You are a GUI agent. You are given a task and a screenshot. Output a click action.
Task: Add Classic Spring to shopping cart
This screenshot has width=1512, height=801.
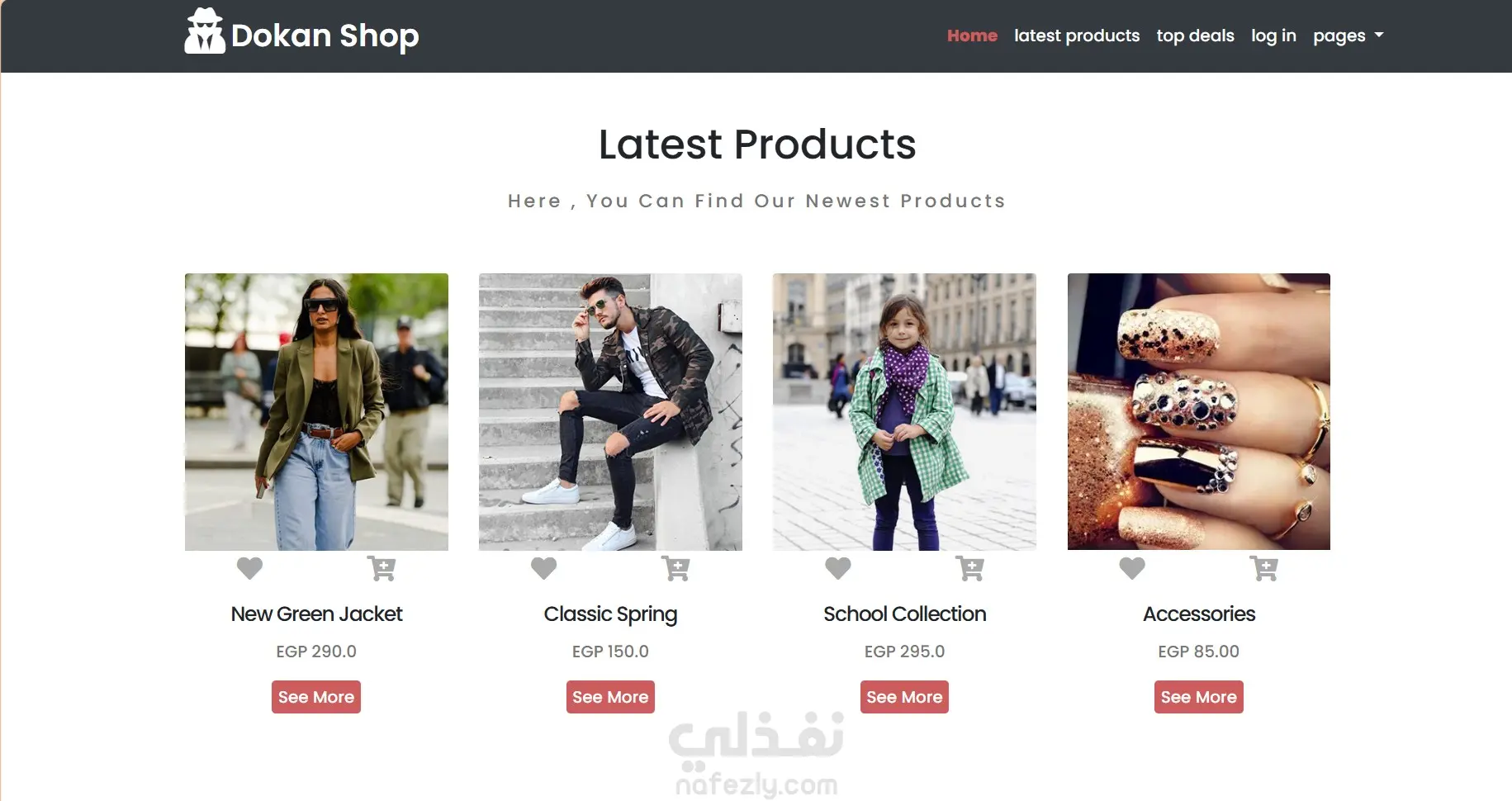(675, 568)
